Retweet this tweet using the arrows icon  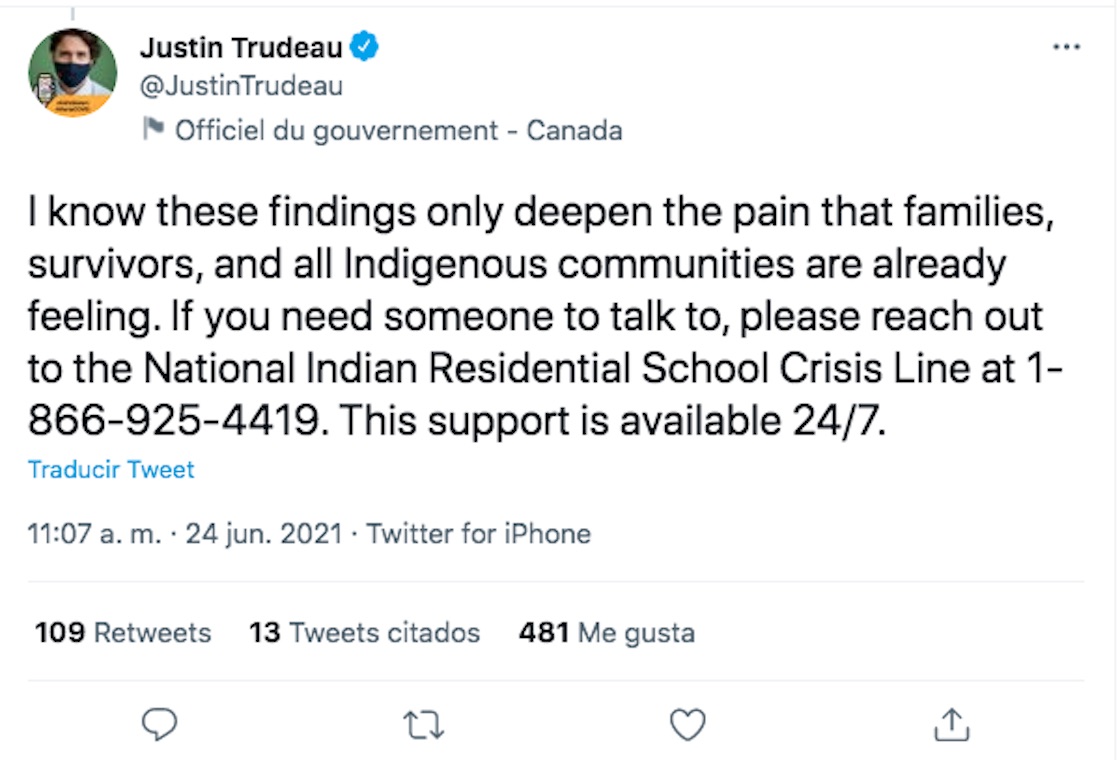point(423,724)
